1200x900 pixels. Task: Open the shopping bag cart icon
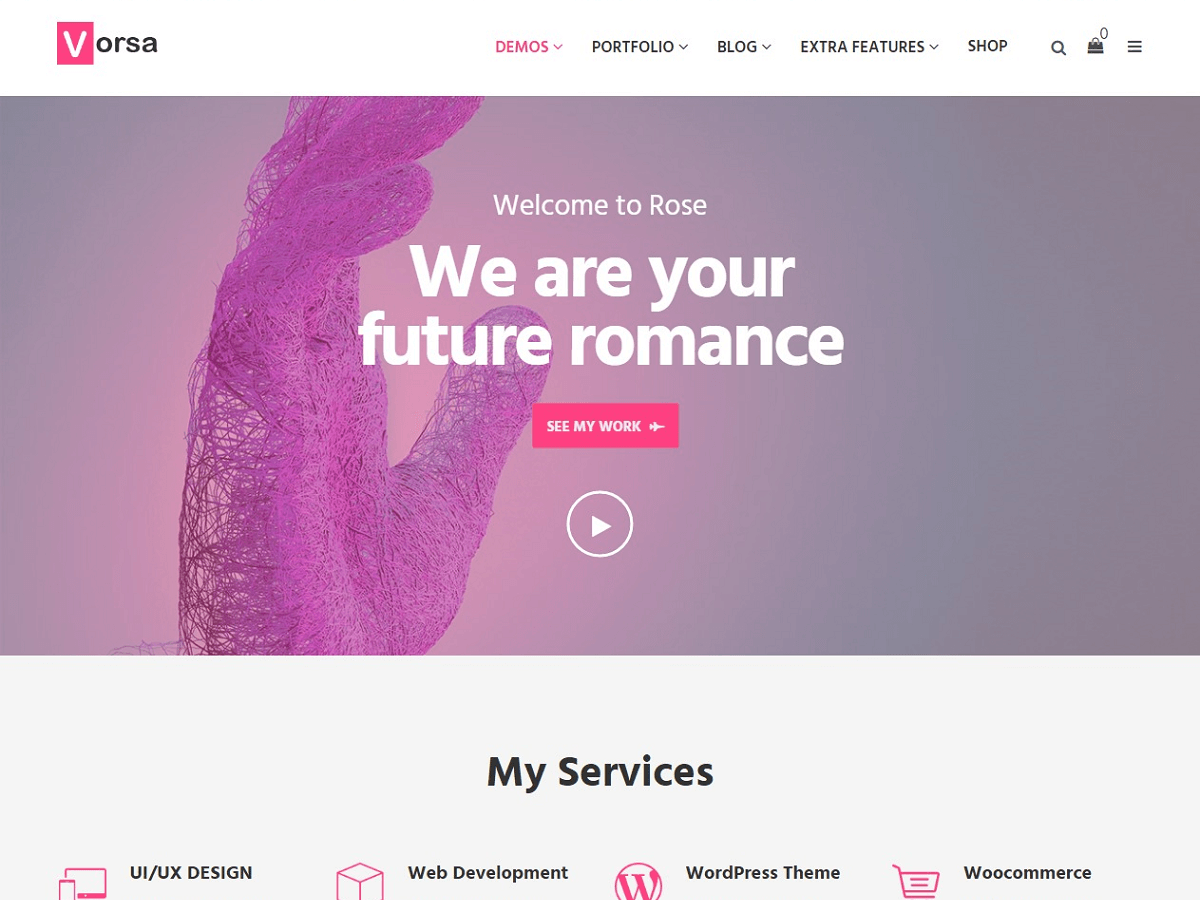click(x=1096, y=45)
